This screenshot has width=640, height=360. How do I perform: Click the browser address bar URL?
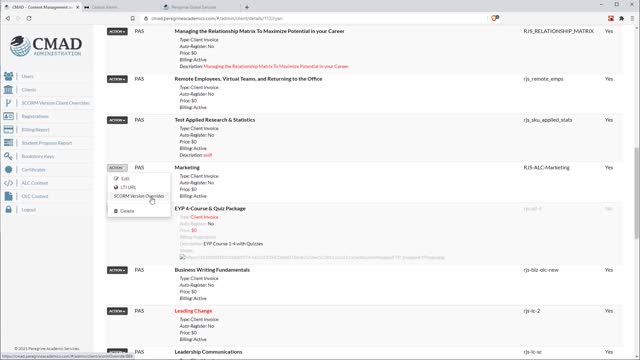pos(216,18)
